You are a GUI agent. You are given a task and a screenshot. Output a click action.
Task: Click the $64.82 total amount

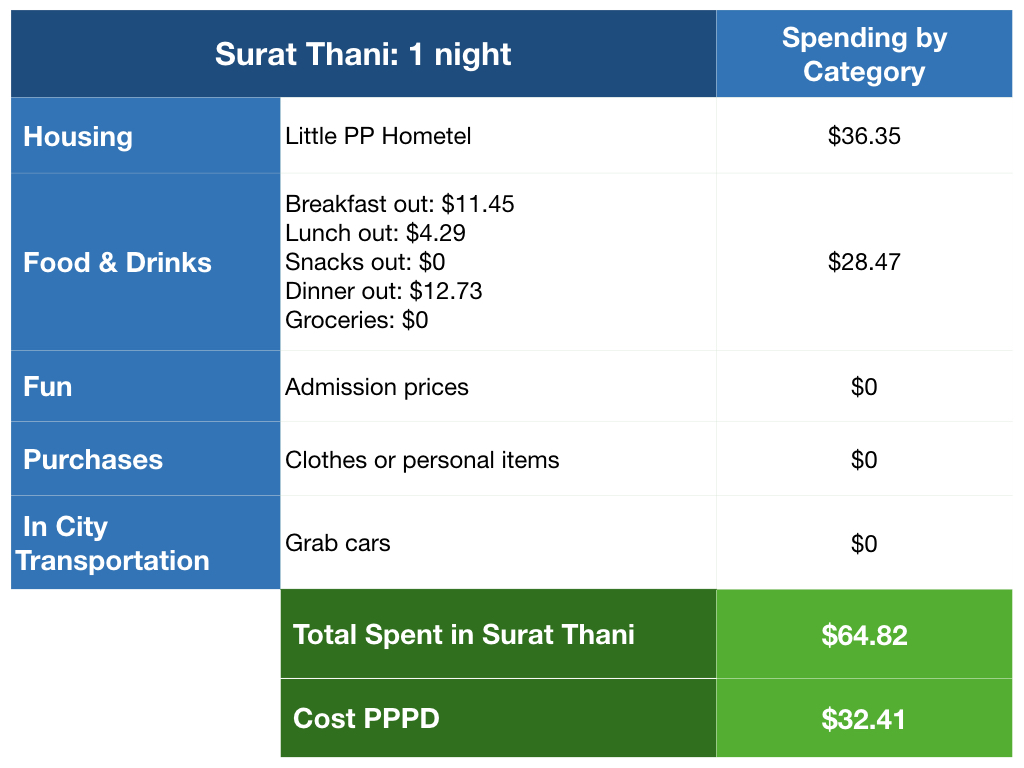point(864,634)
